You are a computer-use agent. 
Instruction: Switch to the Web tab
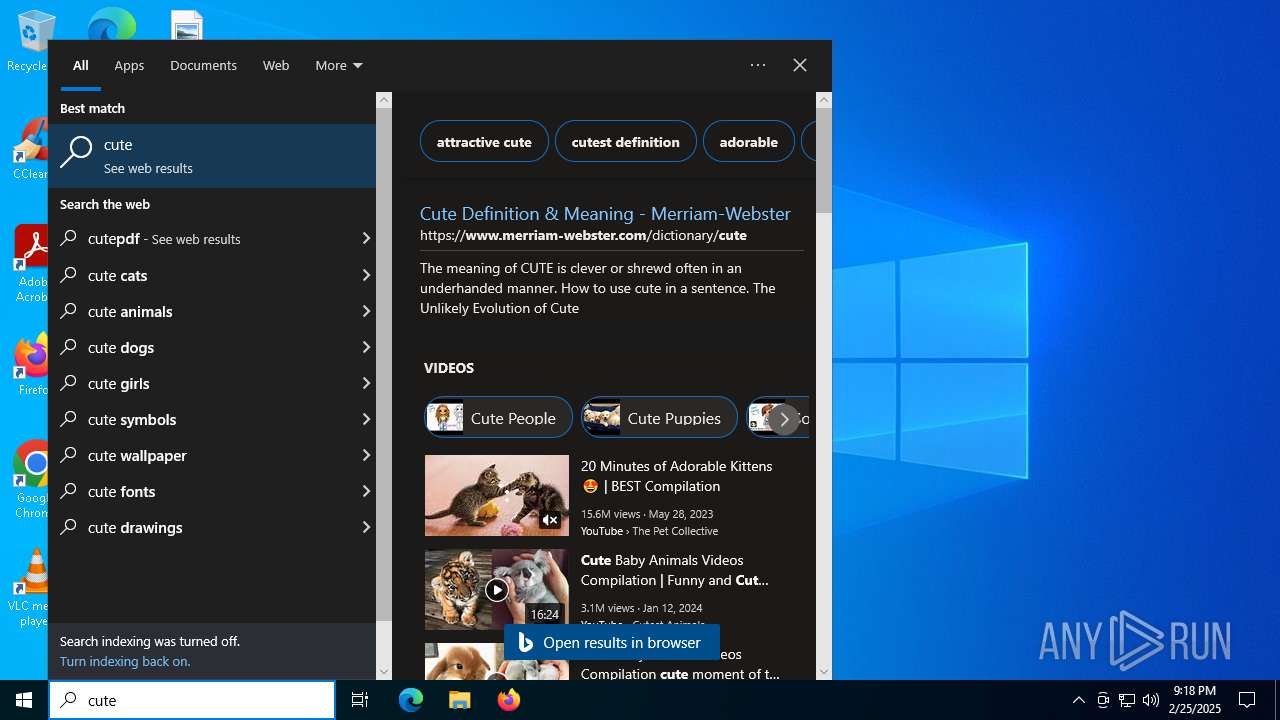[276, 65]
